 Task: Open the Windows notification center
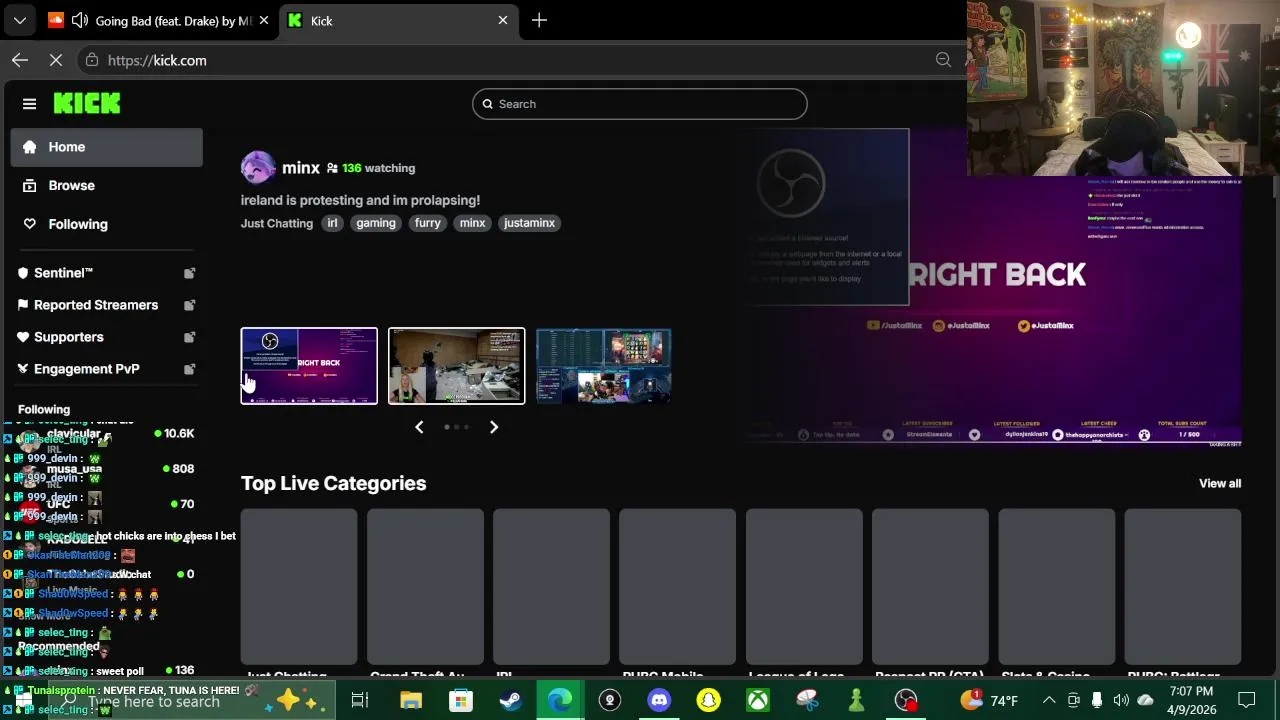pos(1247,700)
